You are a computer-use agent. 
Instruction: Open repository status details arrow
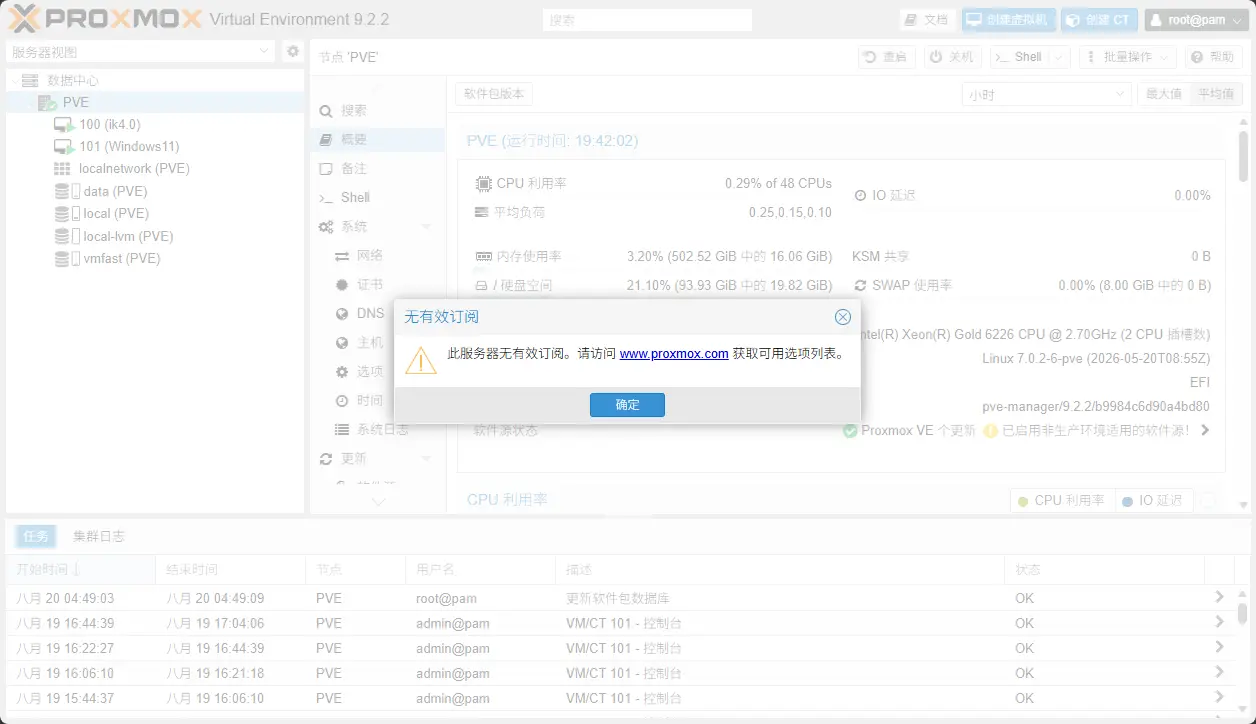pyautogui.click(x=1205, y=431)
